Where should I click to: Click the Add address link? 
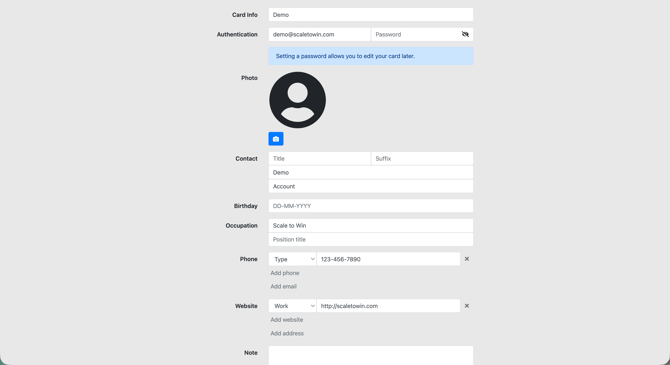287,333
